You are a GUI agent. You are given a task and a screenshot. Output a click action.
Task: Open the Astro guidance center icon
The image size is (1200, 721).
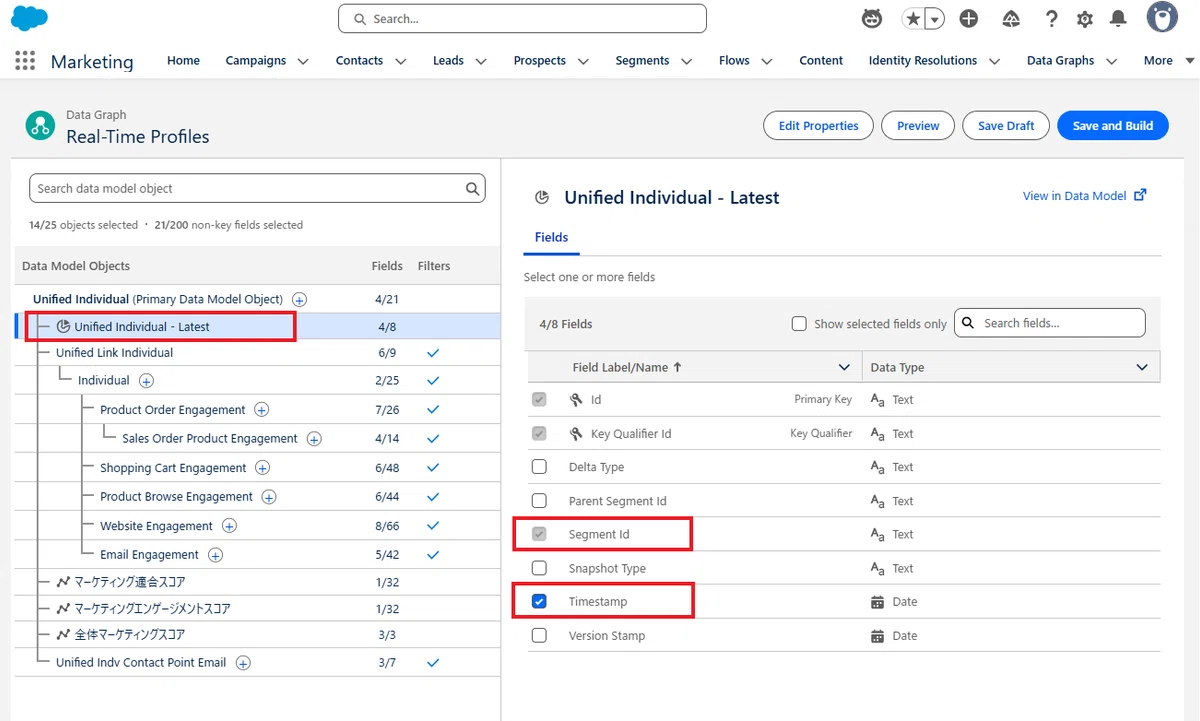tap(872, 18)
